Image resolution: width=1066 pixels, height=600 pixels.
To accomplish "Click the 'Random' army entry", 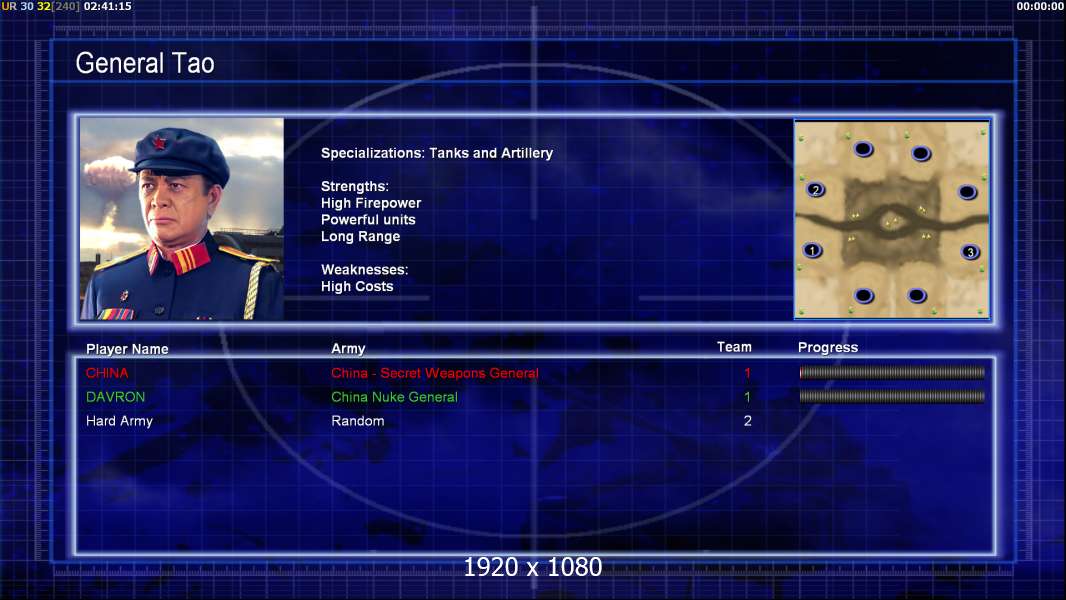I will (x=358, y=421).
